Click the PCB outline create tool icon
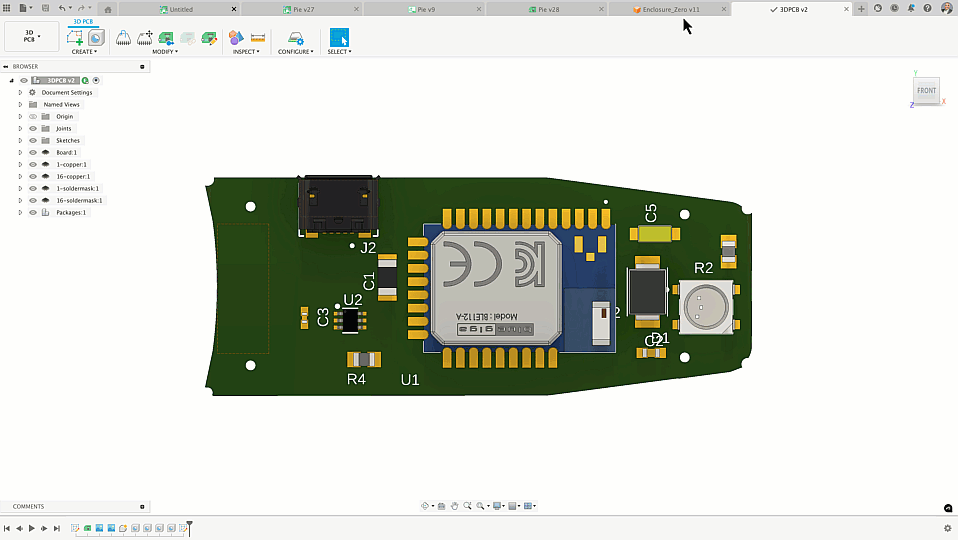This screenshot has height=540, width=958. [75, 38]
